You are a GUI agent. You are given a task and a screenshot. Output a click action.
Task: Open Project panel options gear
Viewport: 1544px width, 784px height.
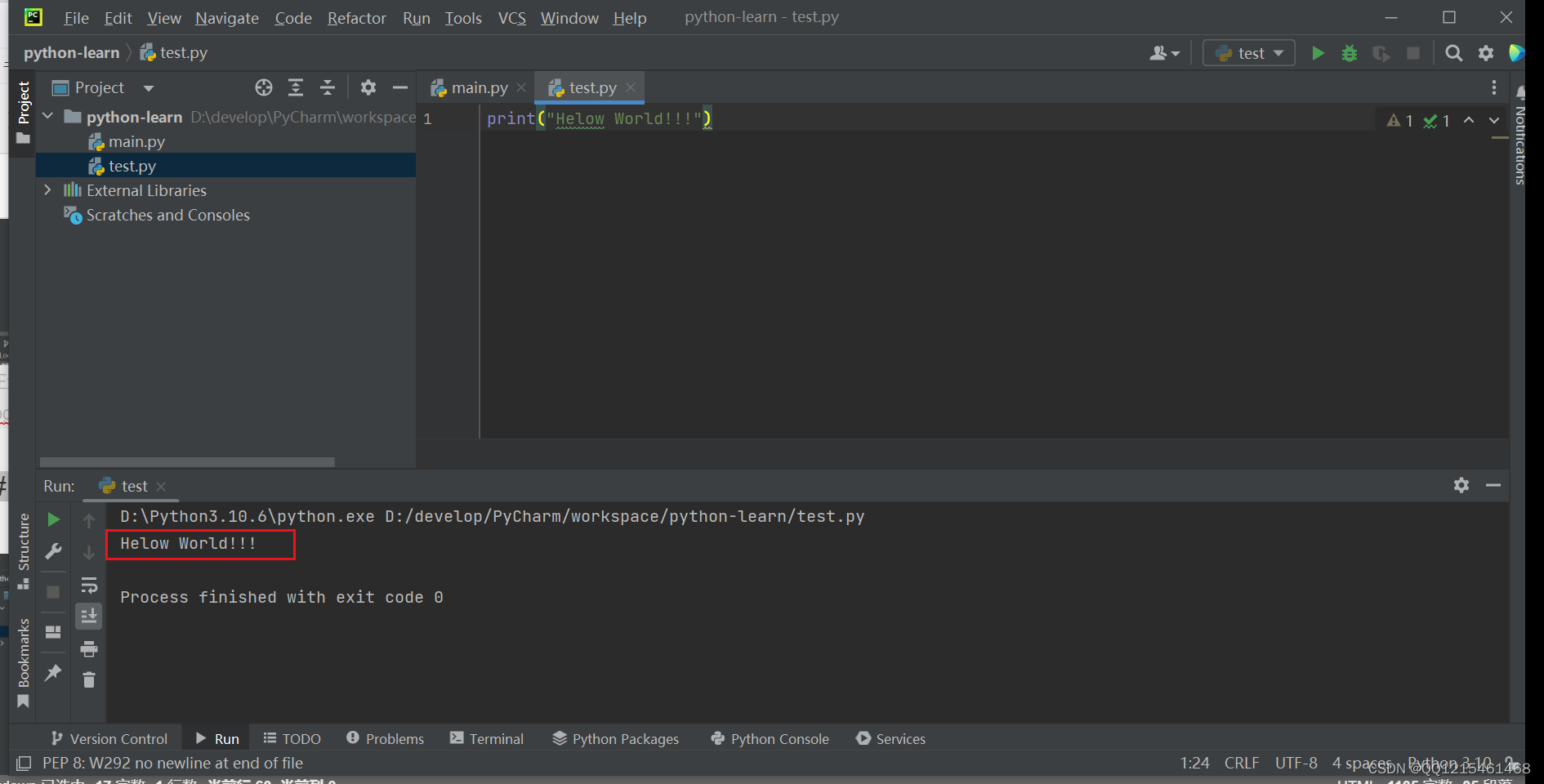[368, 87]
